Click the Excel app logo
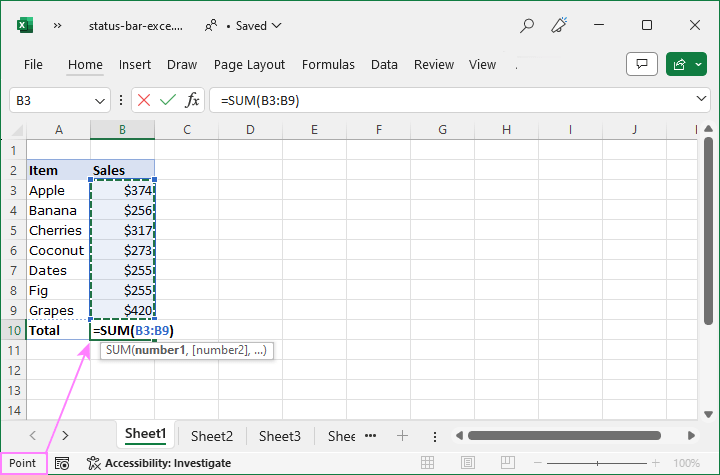The image size is (720, 475). [25, 25]
